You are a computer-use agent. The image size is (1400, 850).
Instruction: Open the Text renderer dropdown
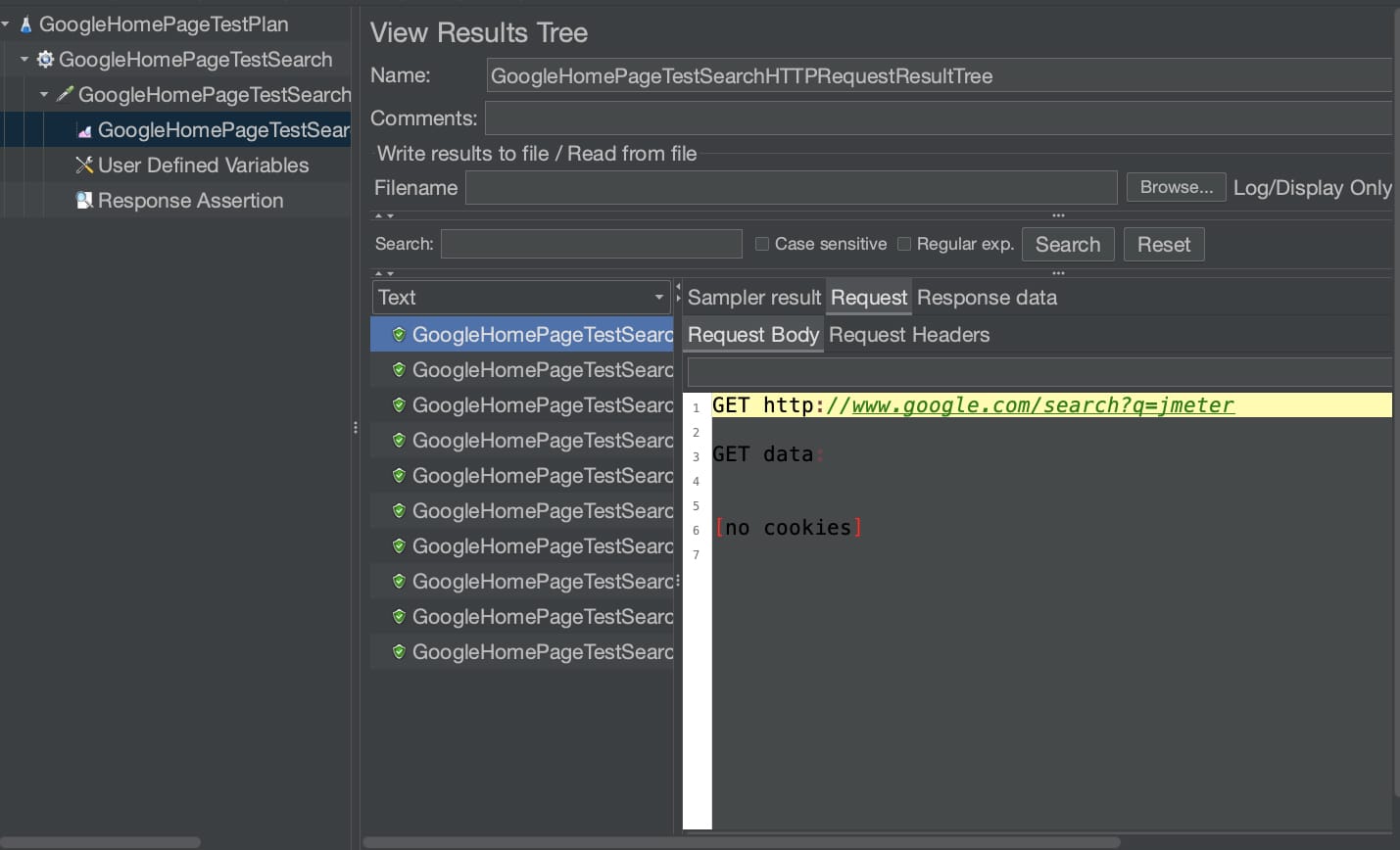tap(521, 298)
